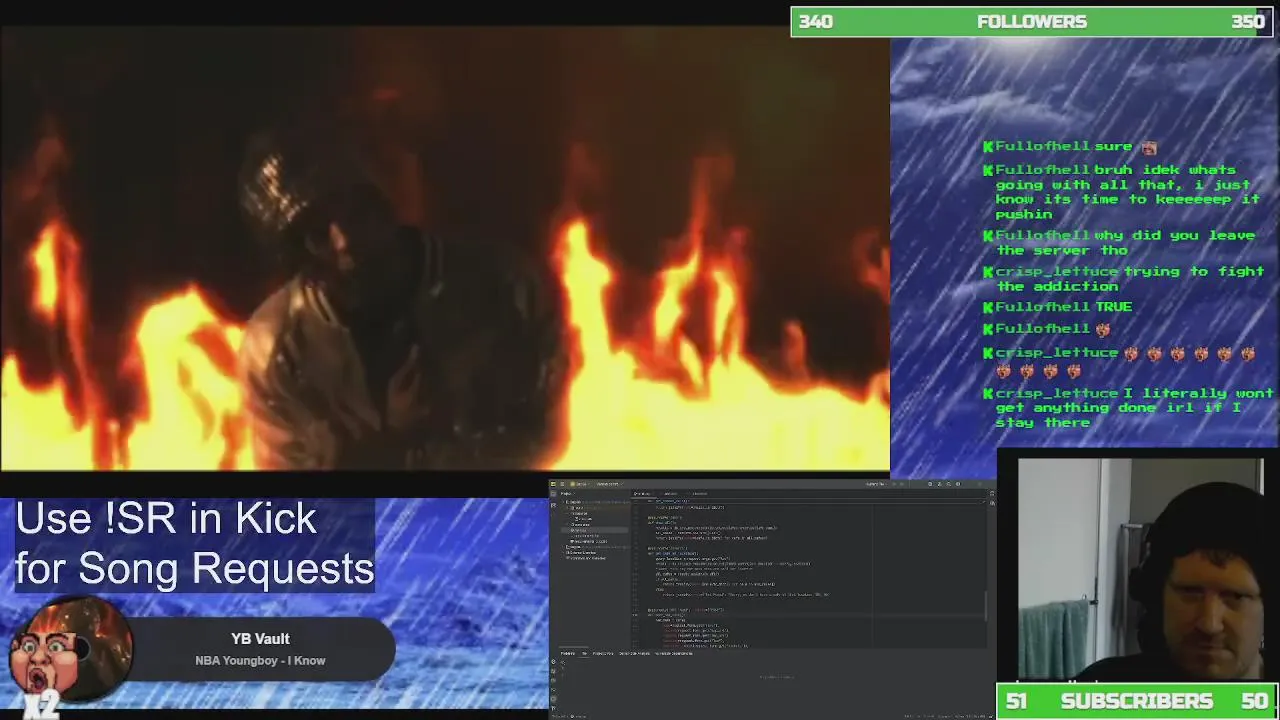Image resolution: width=1280 pixels, height=720 pixels.
Task: Click the editor vertical scrollbar in PyCharm
Action: tap(987, 605)
